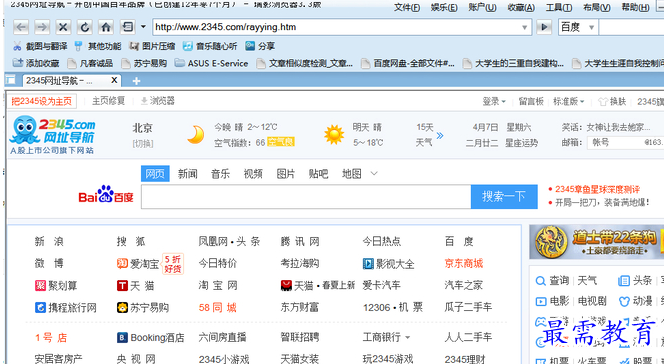Open the 账户(U) menu
Viewport: 664px width, 364px height.
pyautogui.click(x=482, y=7)
